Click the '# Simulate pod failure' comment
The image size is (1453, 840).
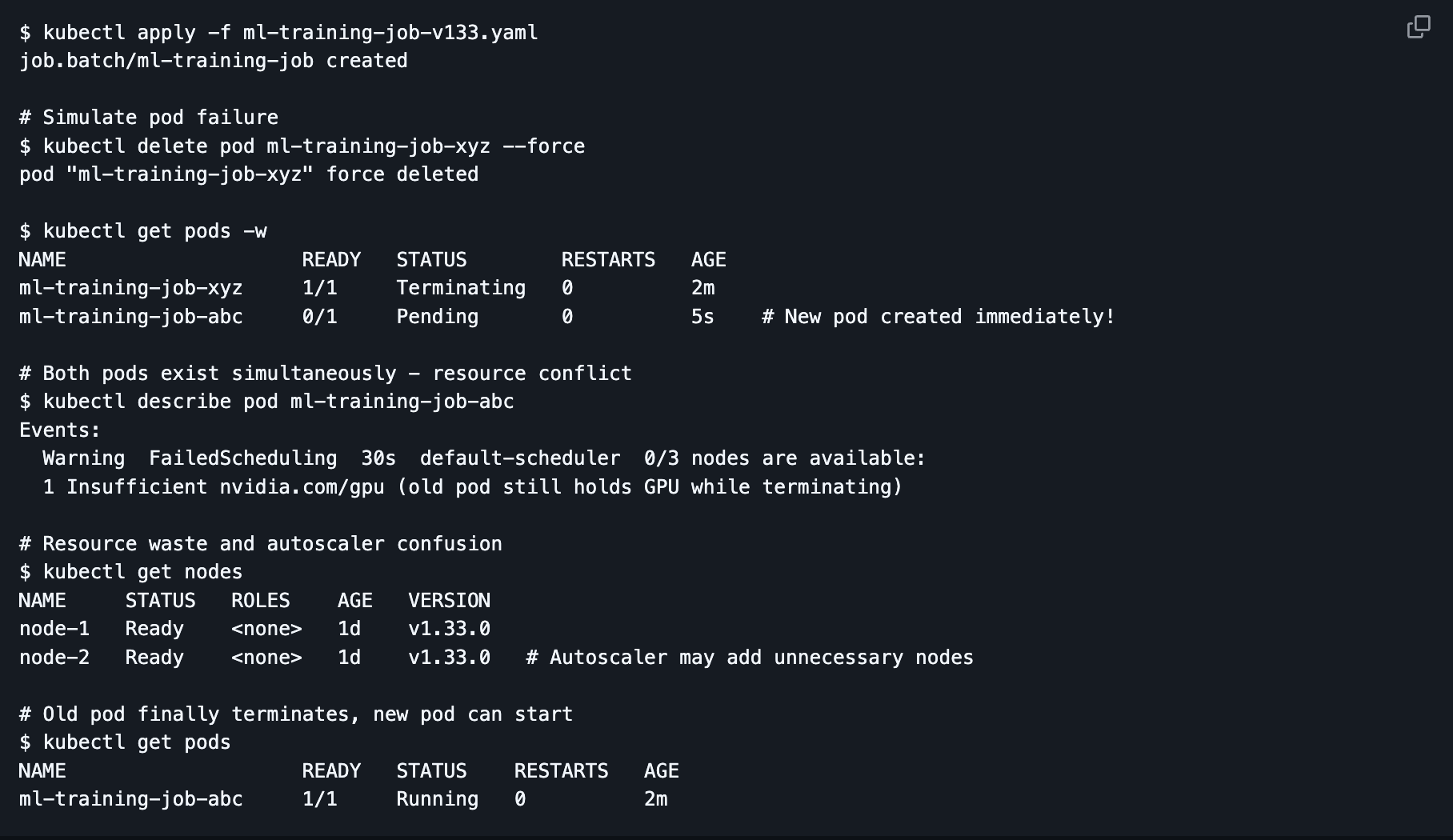[x=149, y=118]
